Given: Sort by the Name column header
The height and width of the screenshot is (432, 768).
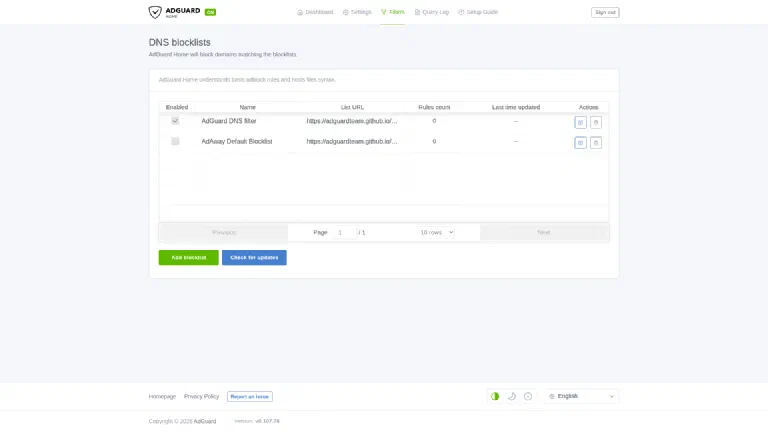Looking at the screenshot, I should [247, 107].
